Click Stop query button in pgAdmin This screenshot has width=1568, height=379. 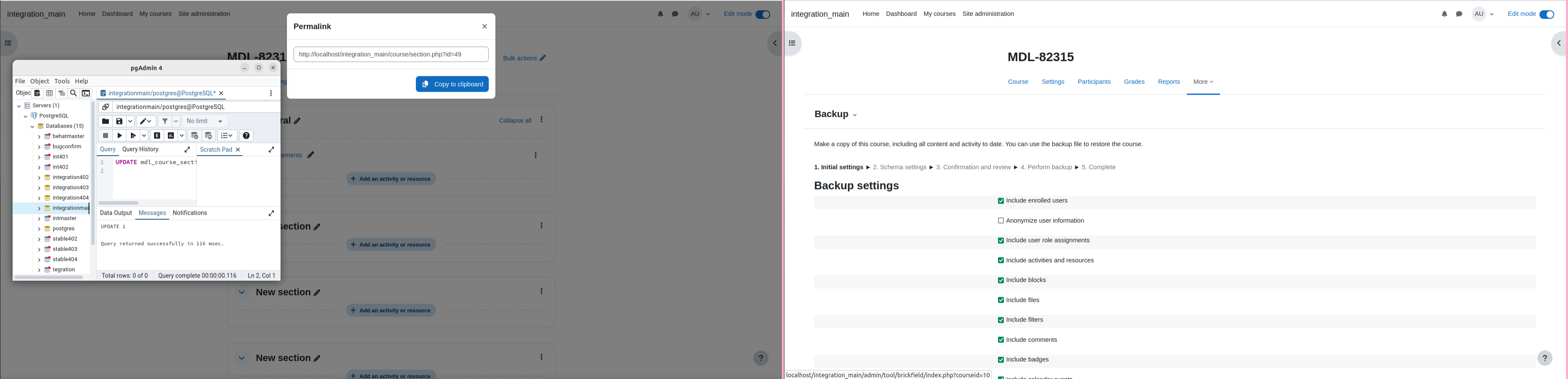[105, 135]
